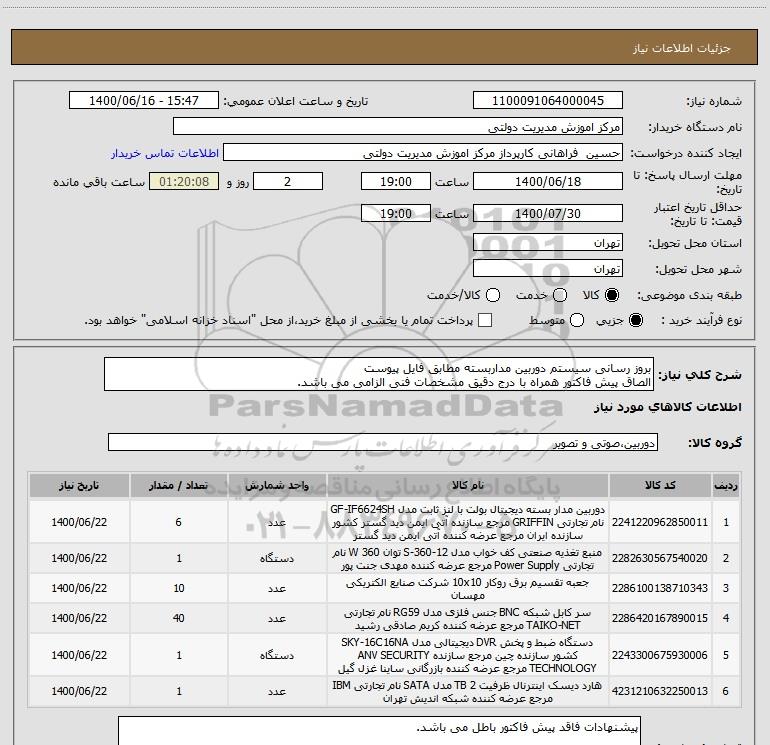Open the اطلاعات تماس خریدار link
The height and width of the screenshot is (745, 770).
tap(165, 153)
